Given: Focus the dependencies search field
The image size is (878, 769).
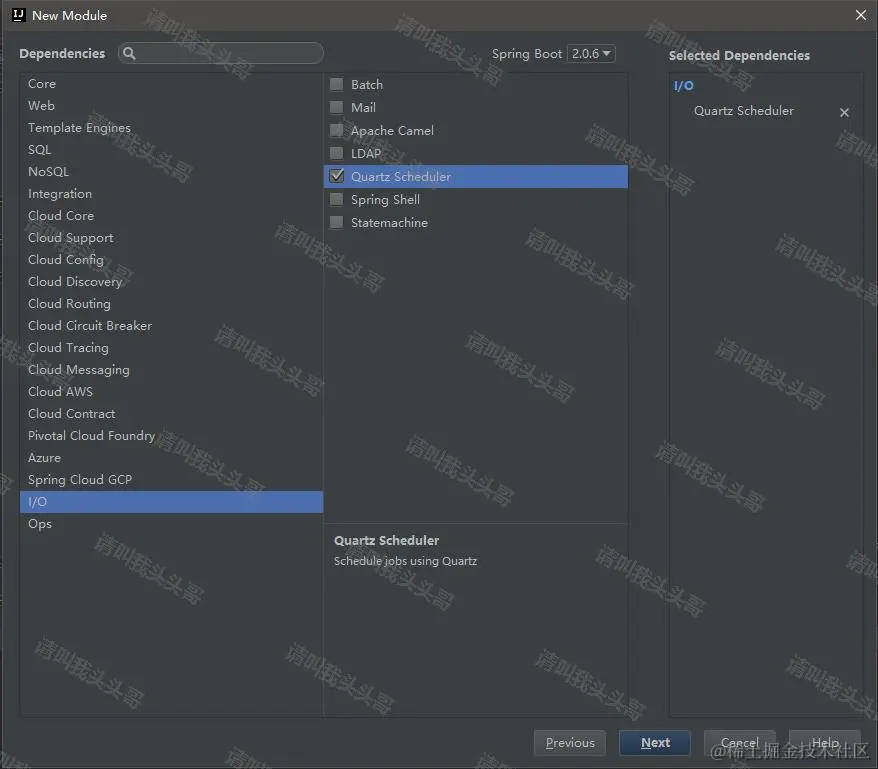Looking at the screenshot, I should click(221, 53).
